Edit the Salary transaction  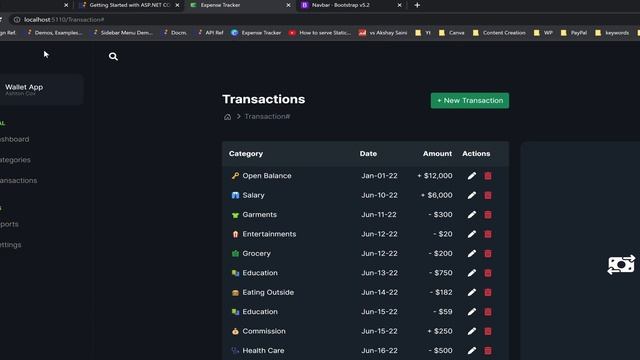tap(471, 195)
